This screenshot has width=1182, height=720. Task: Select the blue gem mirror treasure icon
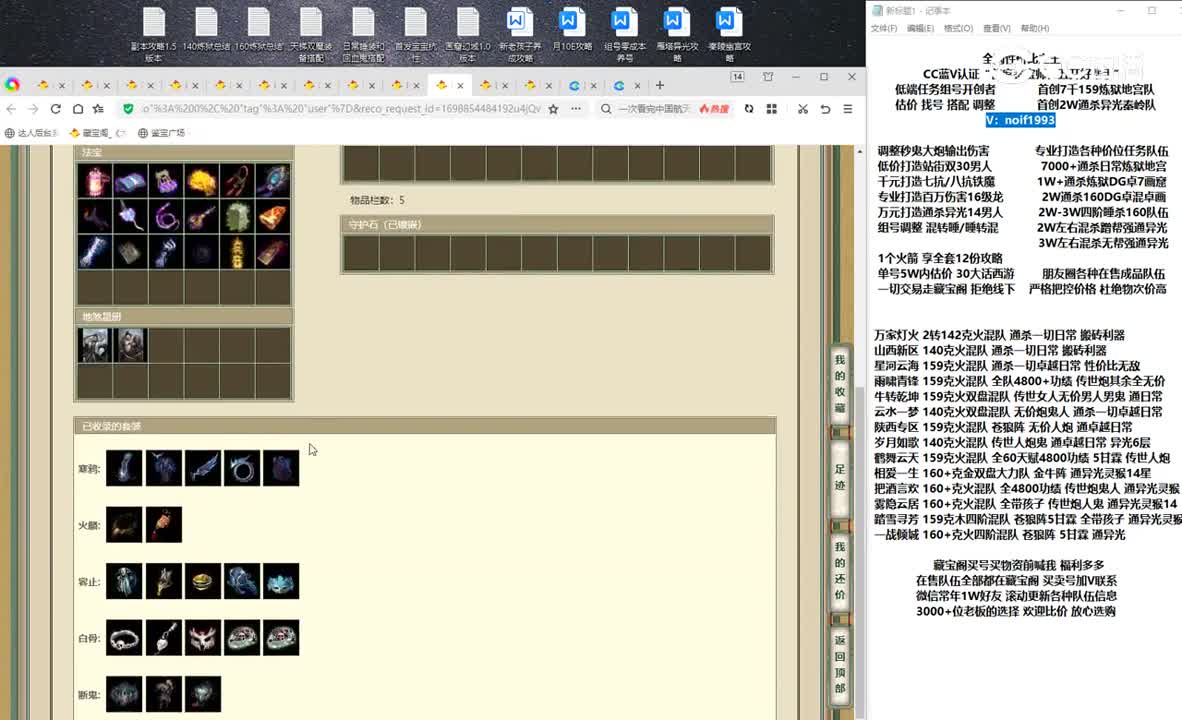pos(272,181)
